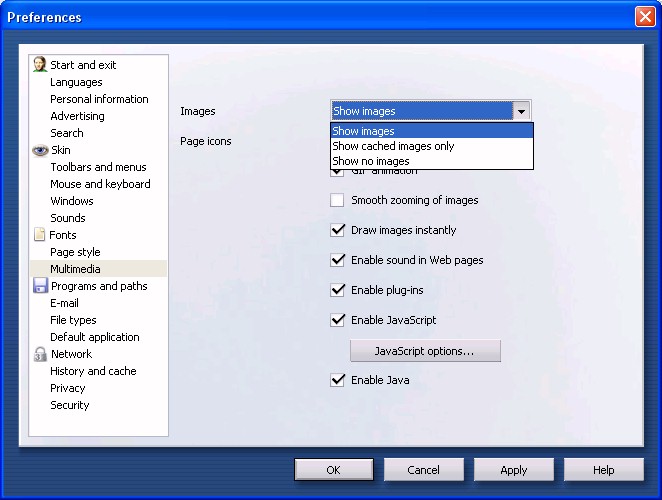The height and width of the screenshot is (500, 662).
Task: Turn off the Enable JavaScript checkbox
Action: pos(337,320)
